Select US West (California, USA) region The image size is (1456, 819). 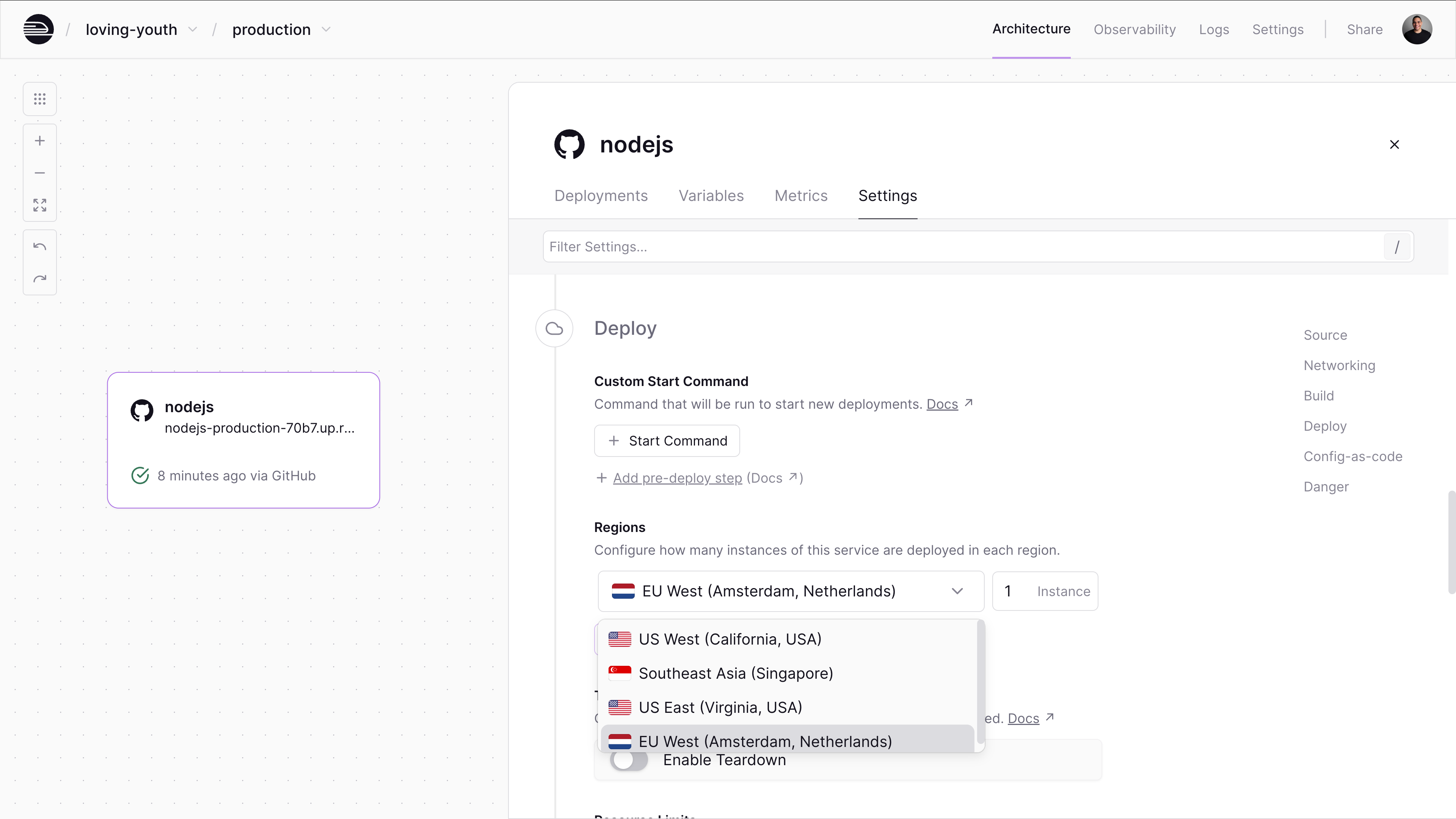[788, 639]
